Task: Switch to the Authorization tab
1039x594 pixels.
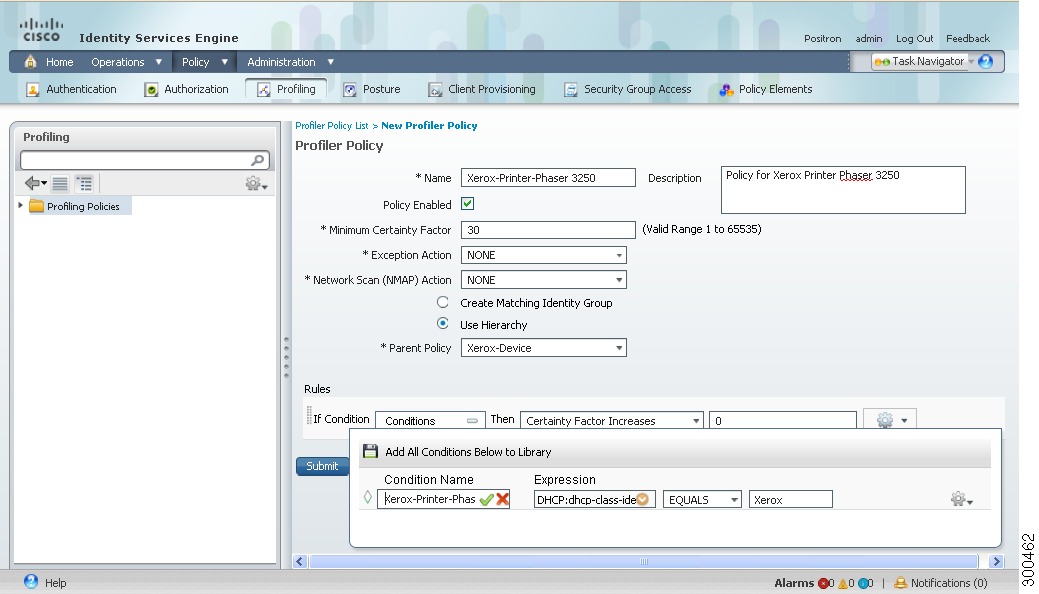Action: tap(187, 89)
